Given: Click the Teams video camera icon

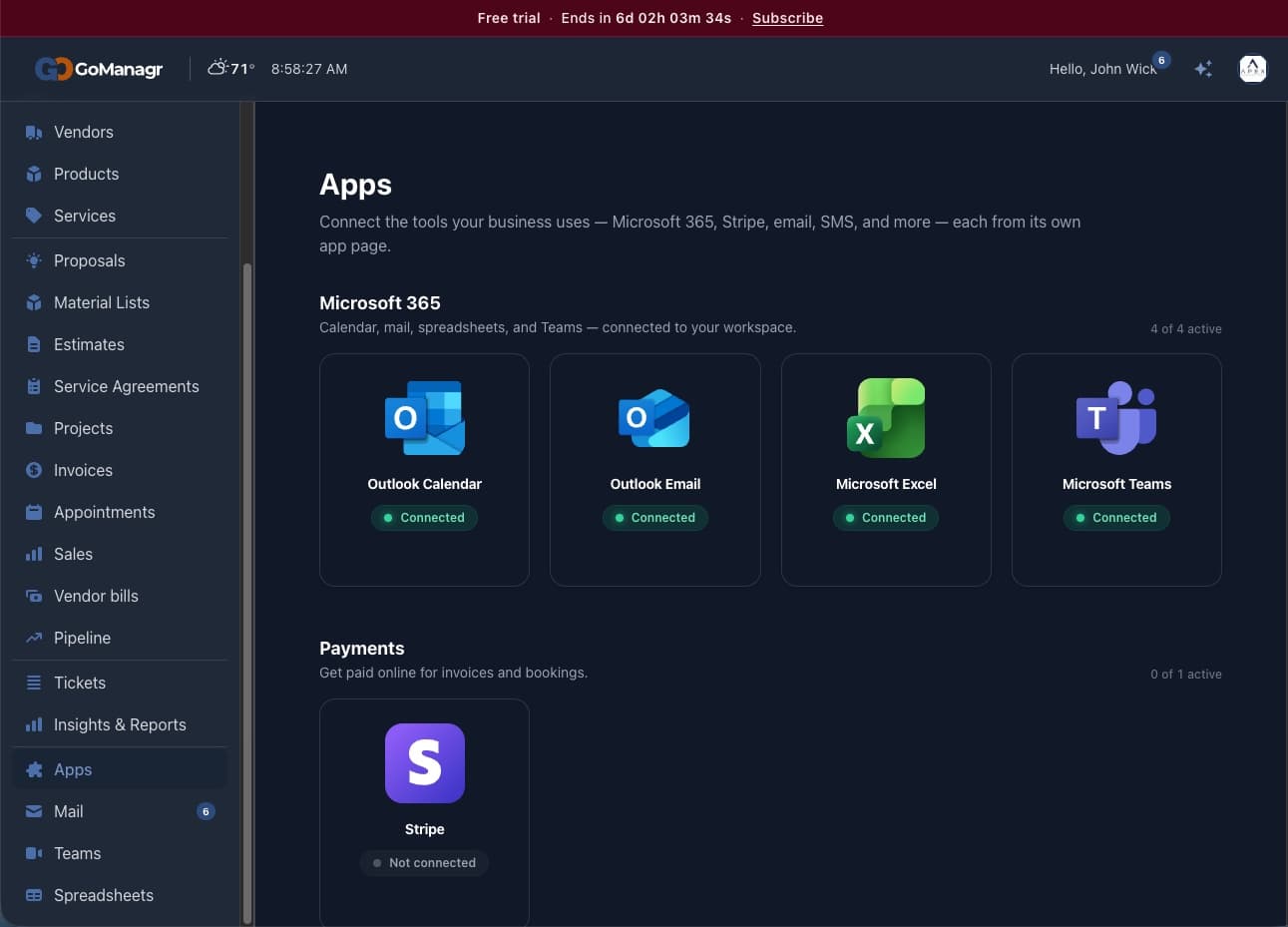Looking at the screenshot, I should (x=34, y=853).
